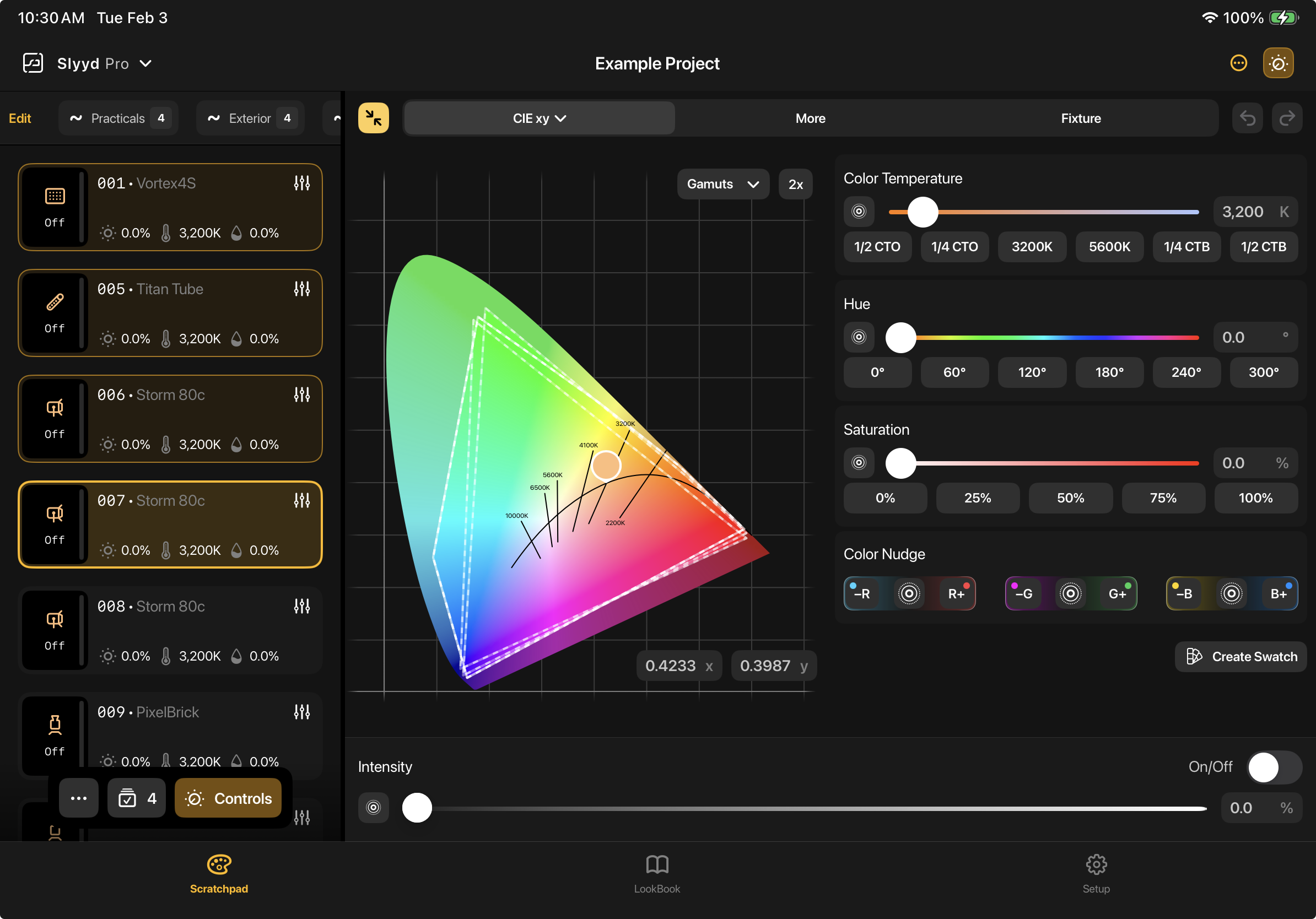Switch to the Fixture tab
The height and width of the screenshot is (919, 1316).
[x=1081, y=118]
